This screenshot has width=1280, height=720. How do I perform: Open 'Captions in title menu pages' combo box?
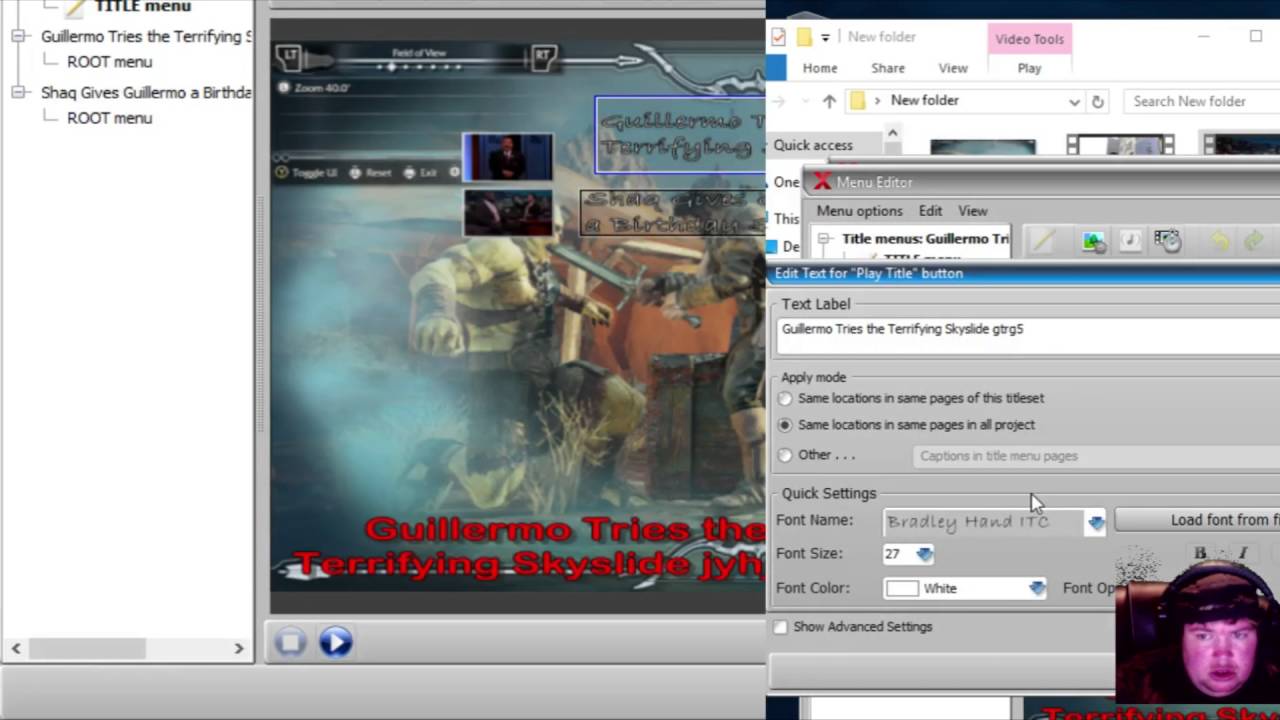point(1095,456)
